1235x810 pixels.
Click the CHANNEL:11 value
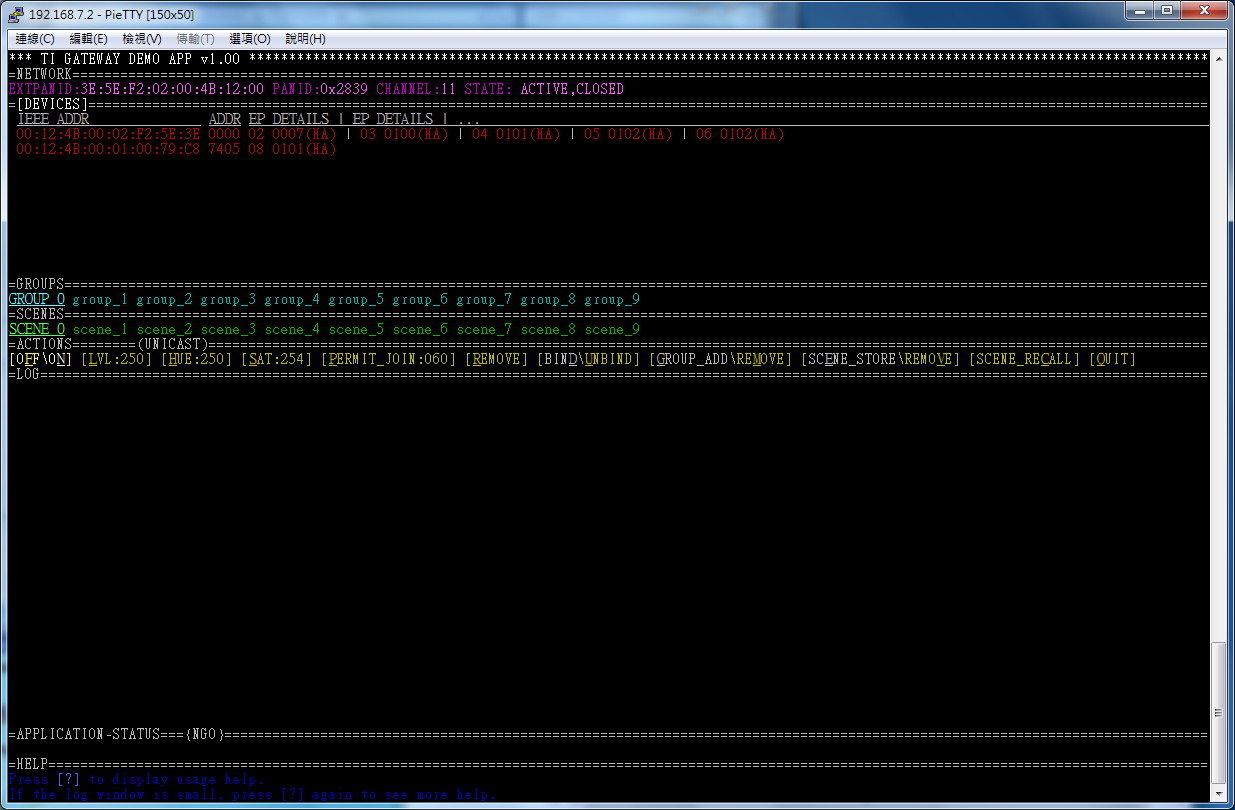pos(416,89)
